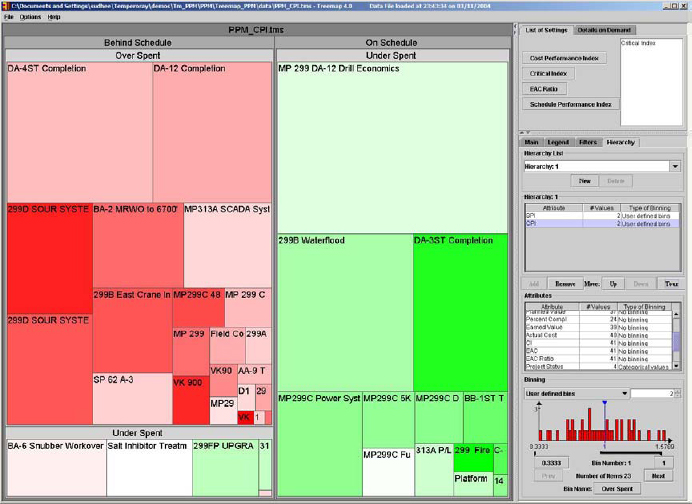Image resolution: width=692 pixels, height=504 pixels.
Task: Click the New hierarchy button
Action: click(x=585, y=181)
